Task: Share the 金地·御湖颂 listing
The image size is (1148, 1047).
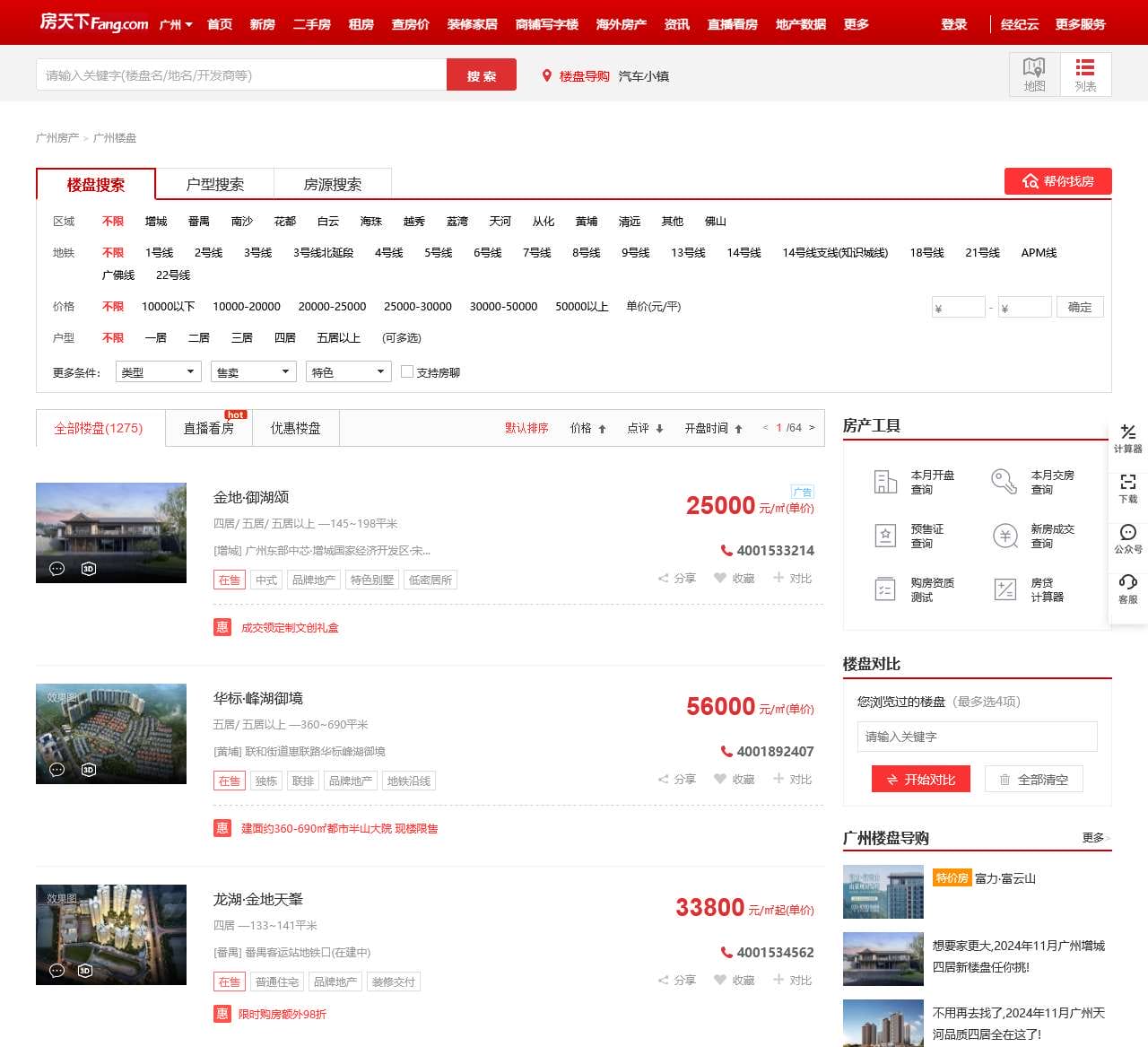Action: (x=677, y=579)
